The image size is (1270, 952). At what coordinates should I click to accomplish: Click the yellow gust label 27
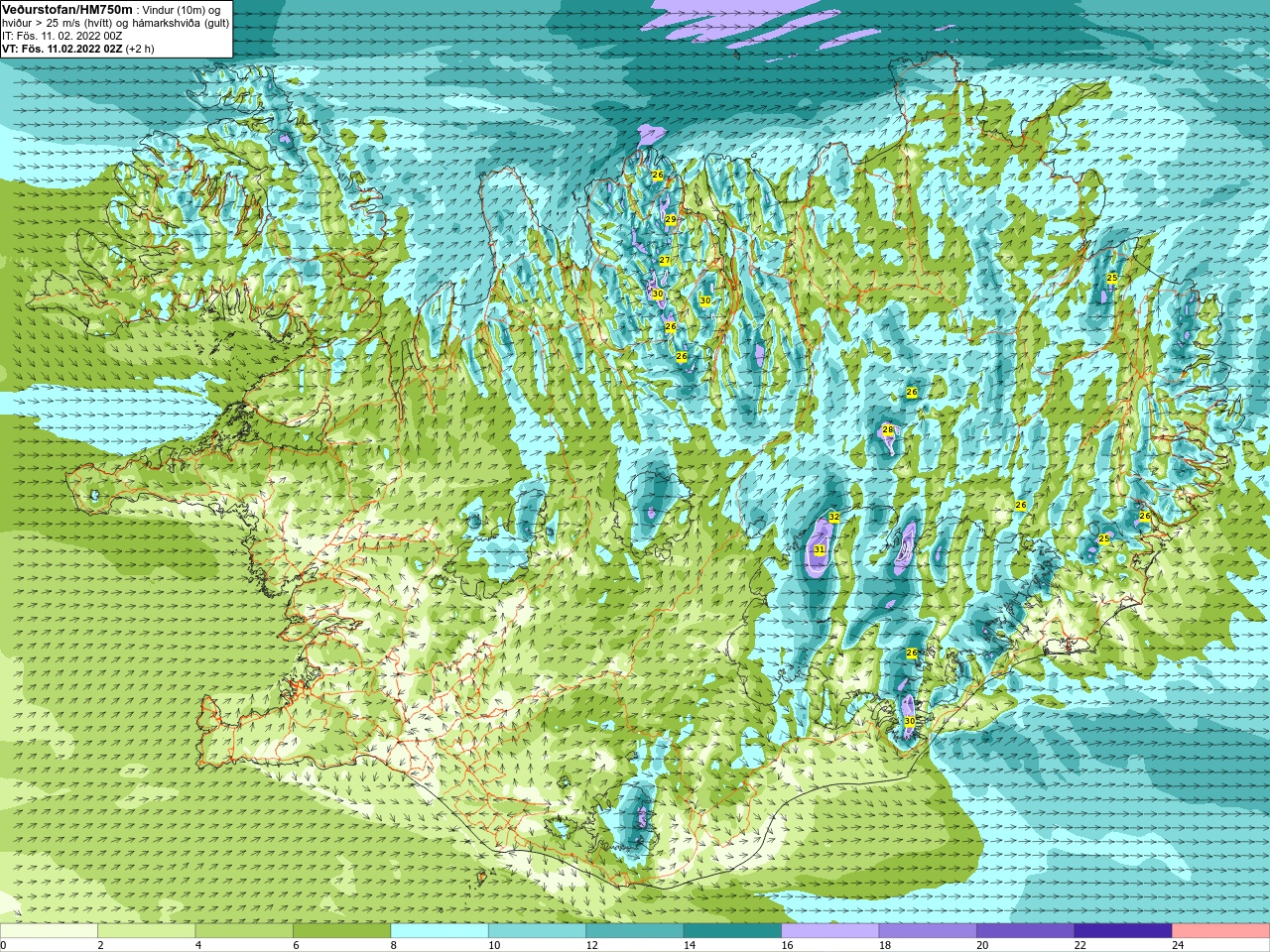[x=665, y=261]
